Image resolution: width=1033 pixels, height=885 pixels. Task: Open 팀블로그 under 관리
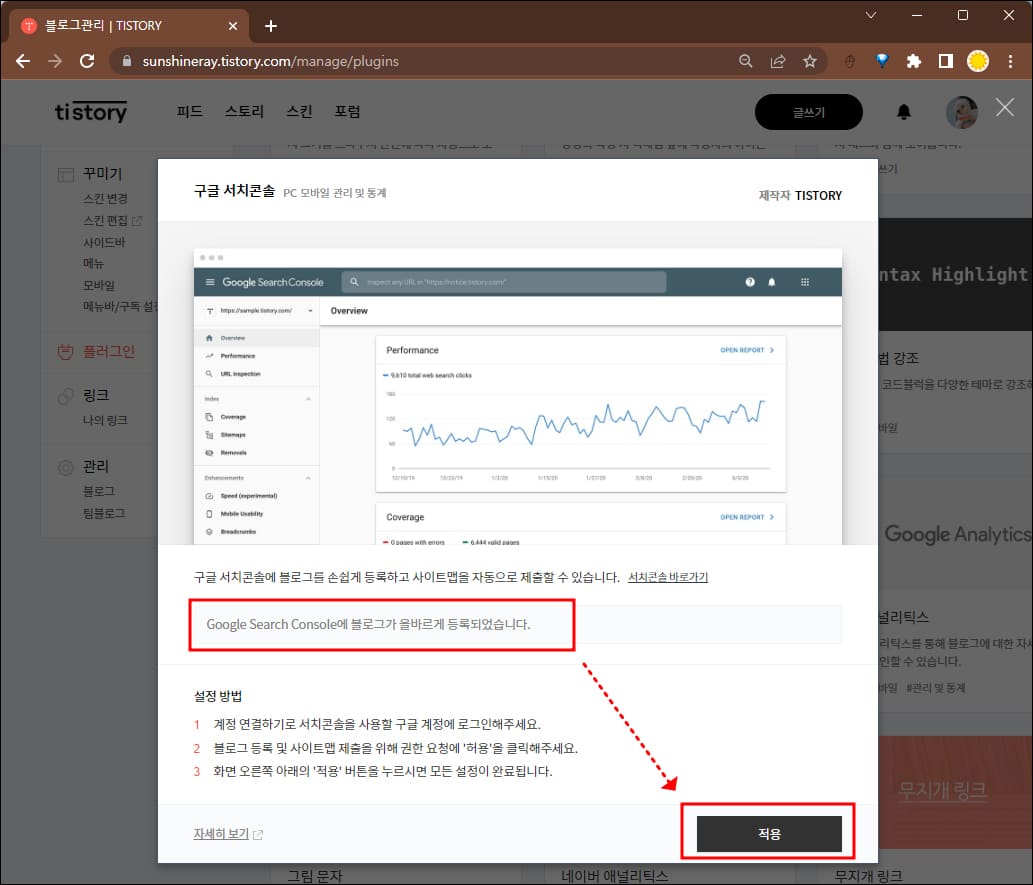click(103, 513)
